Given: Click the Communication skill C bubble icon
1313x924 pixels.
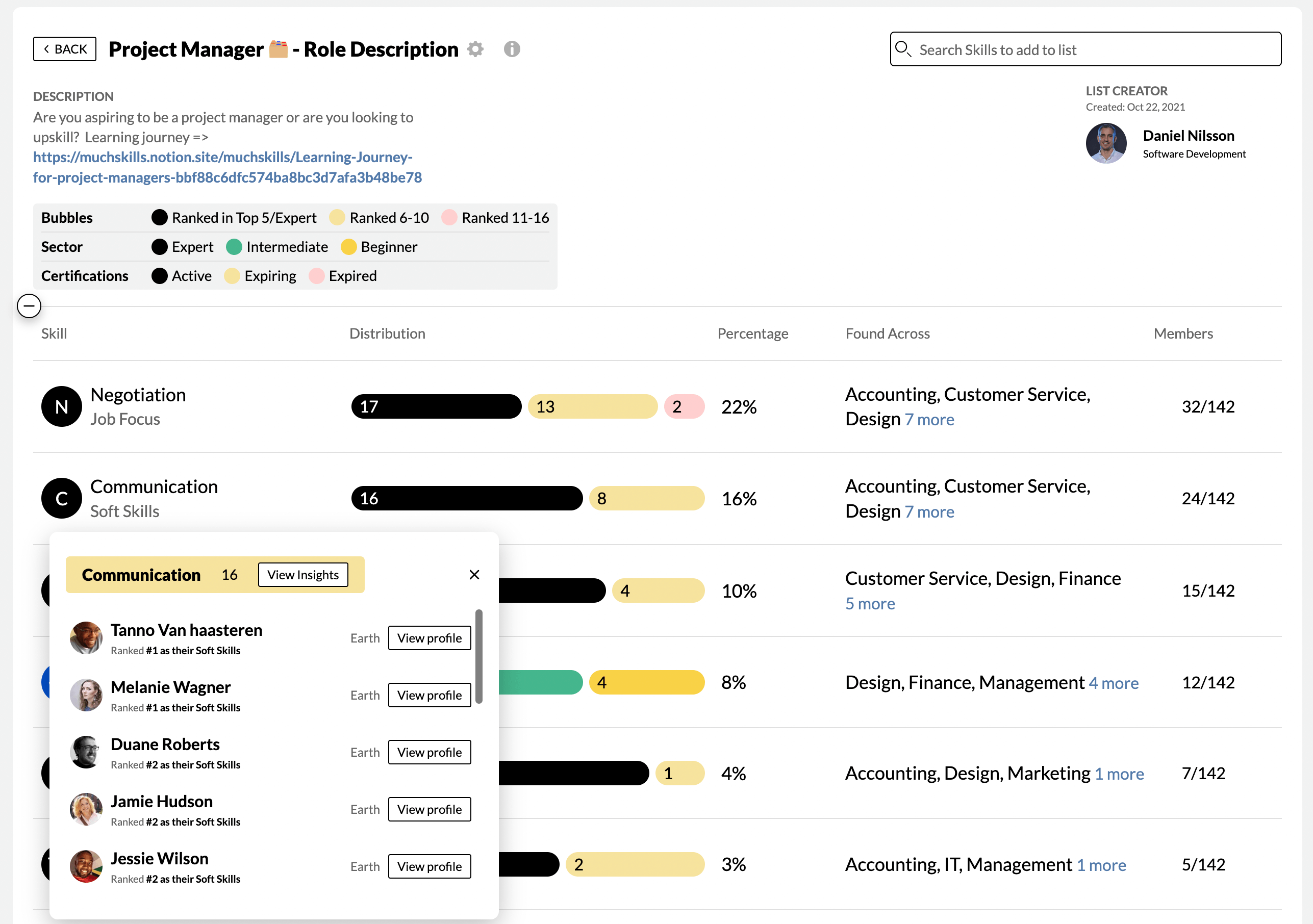Looking at the screenshot, I should (x=62, y=499).
